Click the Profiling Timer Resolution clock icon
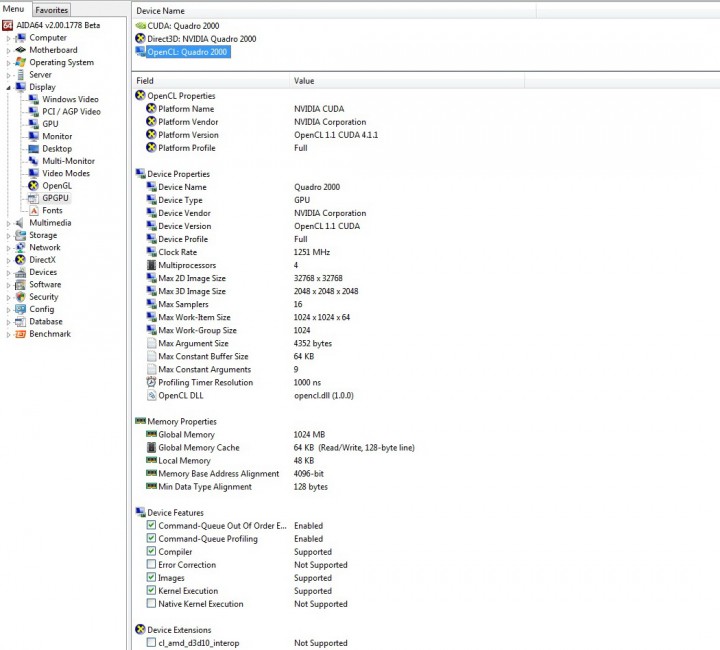Screen dimensions: 720x650 tap(151, 382)
